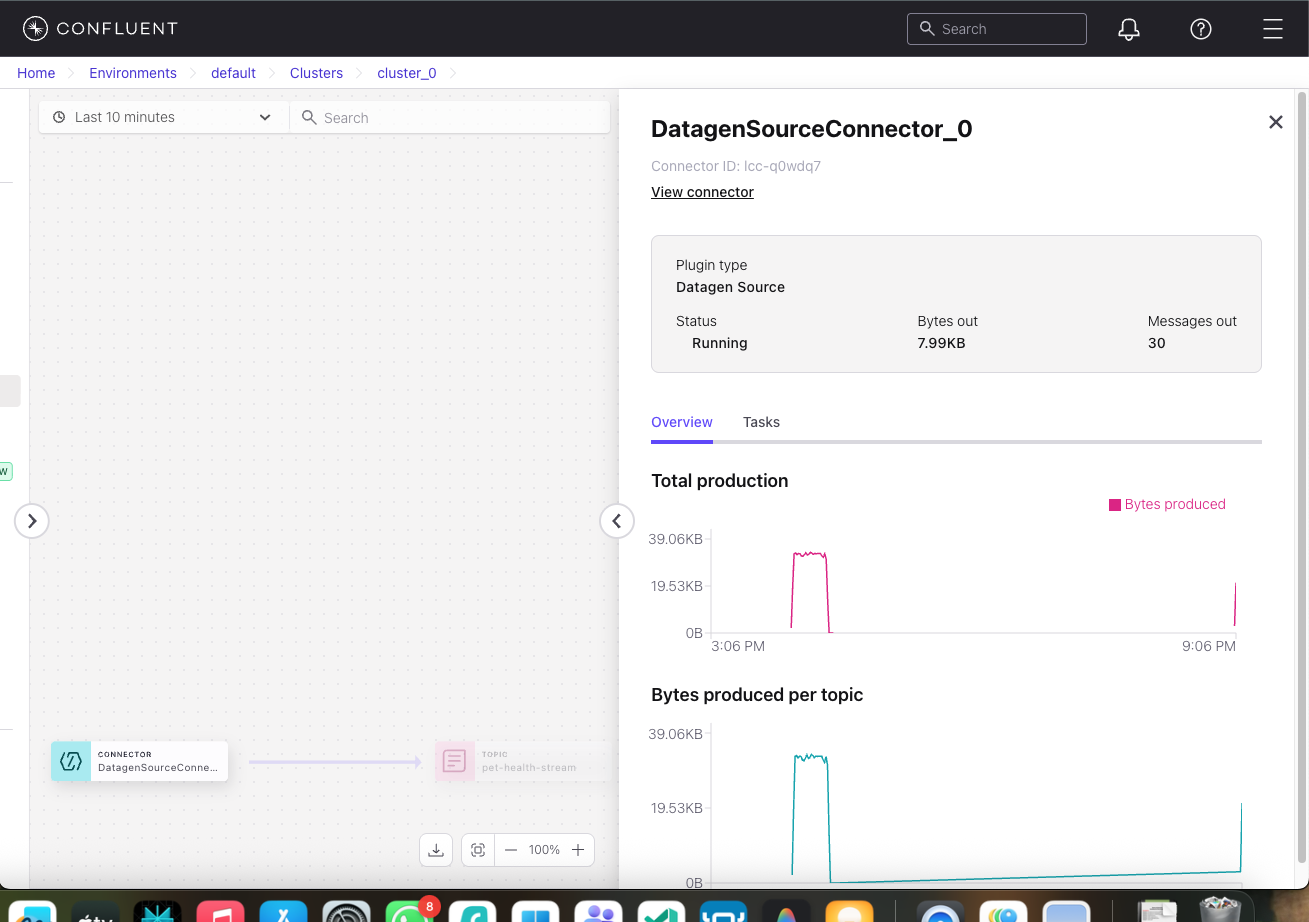Click the 9:06 PM axis label
This screenshot has width=1309, height=922.
(x=1209, y=646)
